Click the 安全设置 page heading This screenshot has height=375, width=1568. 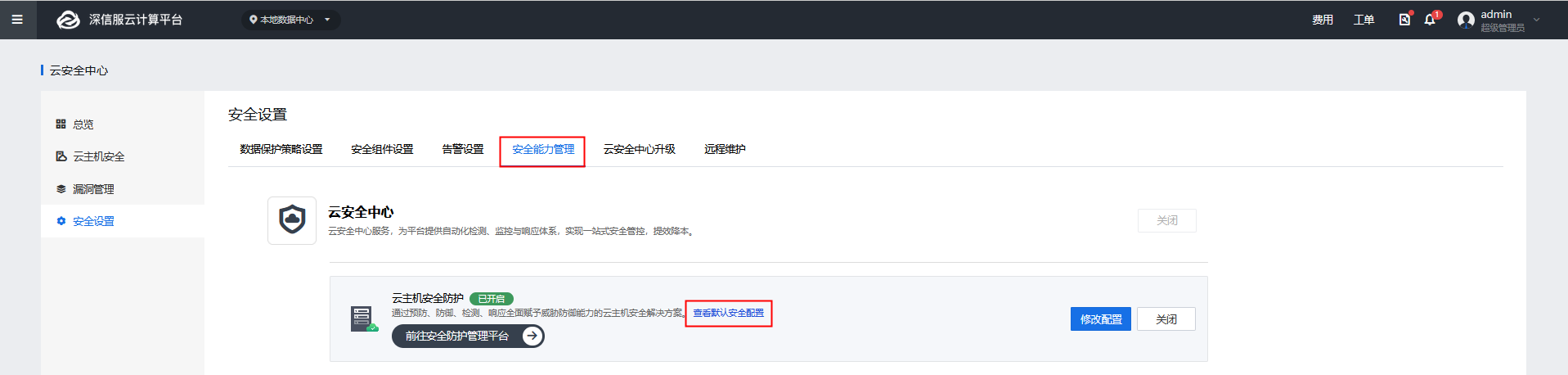(x=258, y=115)
